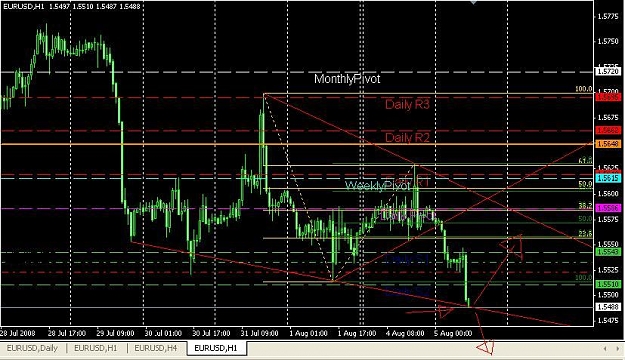This screenshot has height=360, width=625.
Task: Click the 5 Aug 00:00 time label
Action: click(x=453, y=333)
